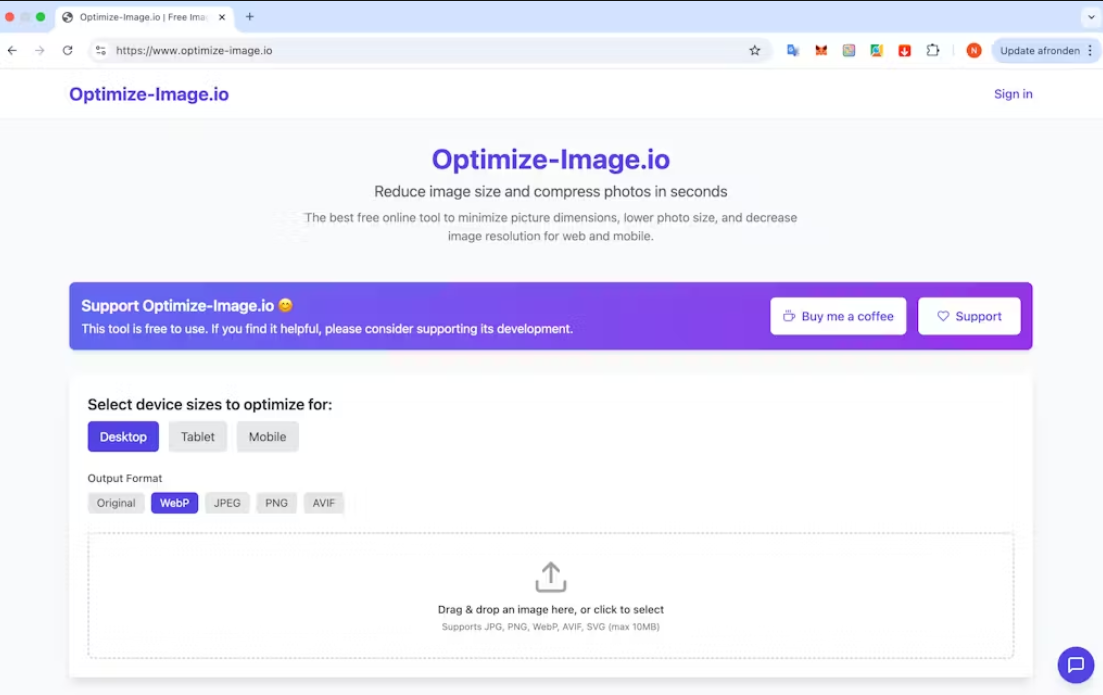The height and width of the screenshot is (695, 1103).
Task: Click 'Reduce image size and compress photos' subtitle
Action: [x=551, y=191]
